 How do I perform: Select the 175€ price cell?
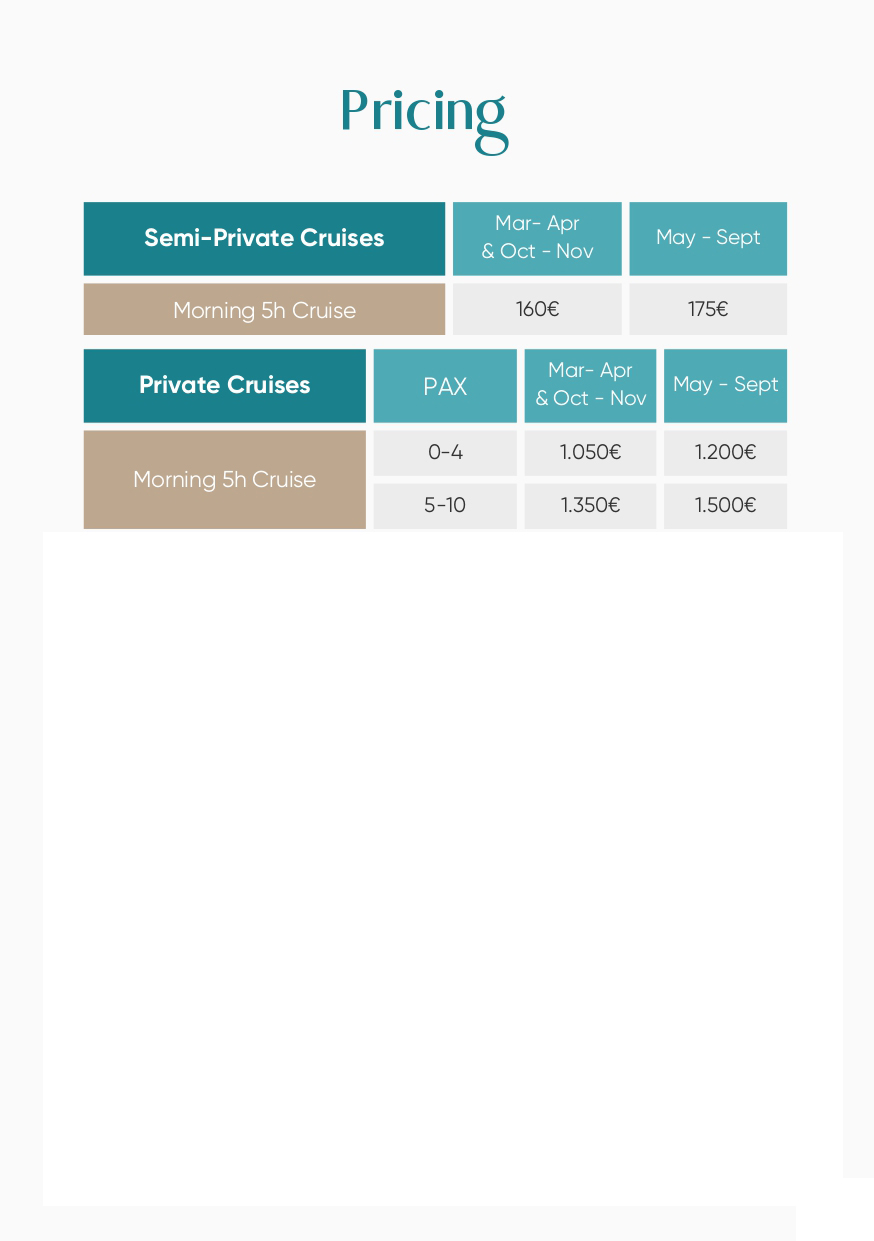tap(708, 310)
